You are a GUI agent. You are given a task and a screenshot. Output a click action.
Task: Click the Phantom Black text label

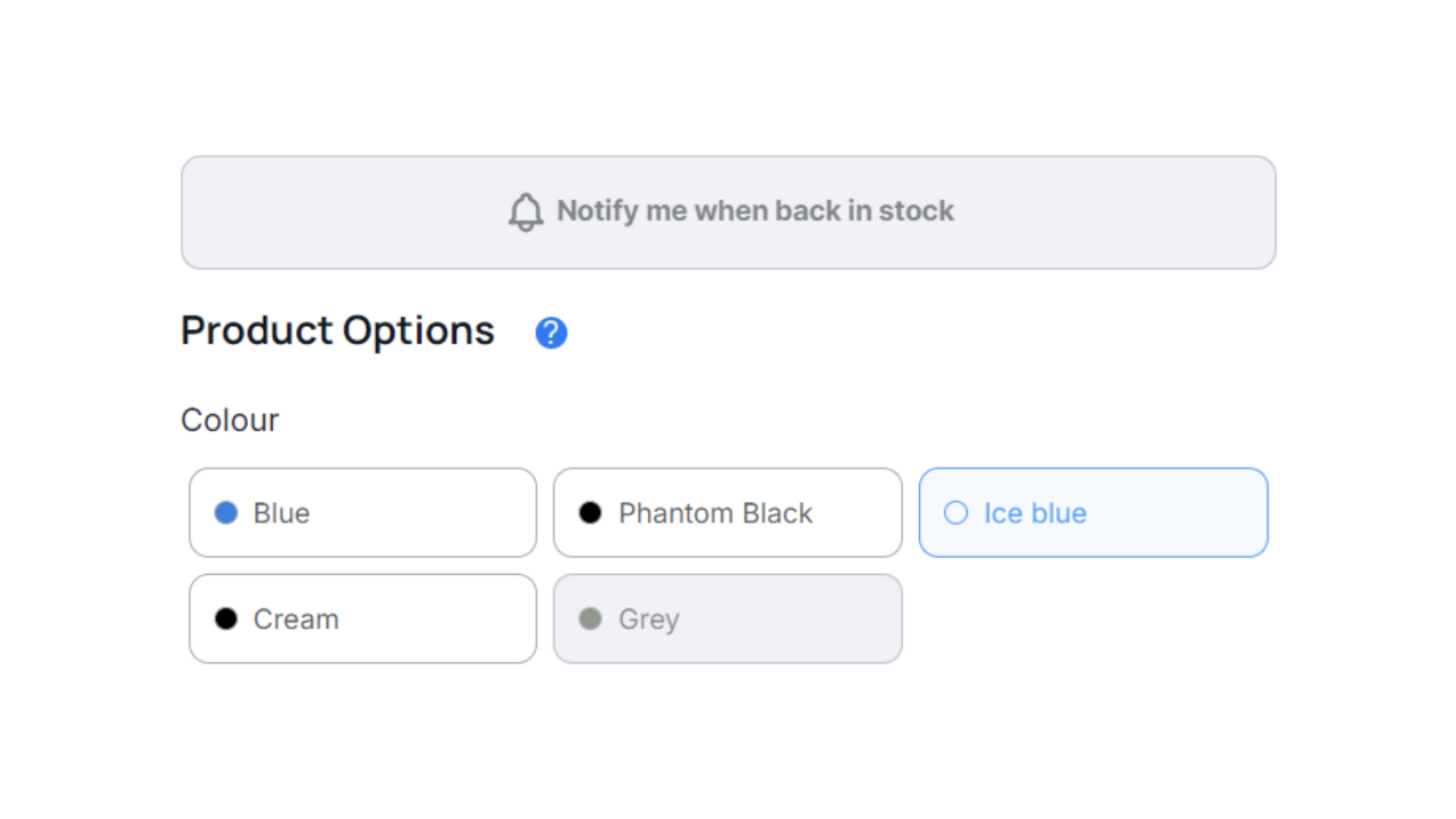point(715,513)
